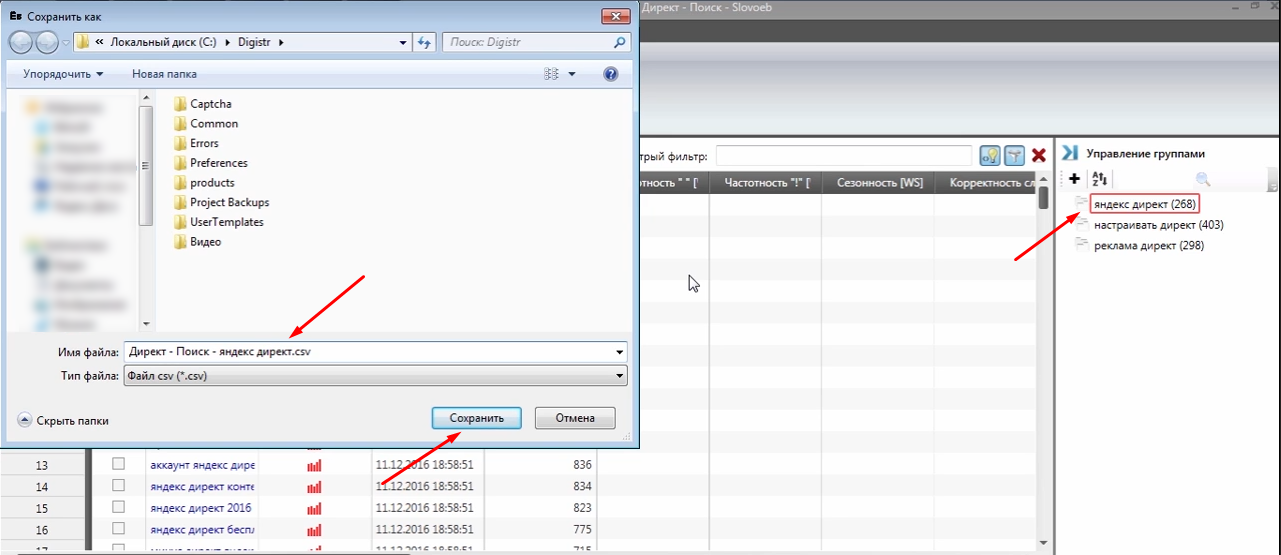1281x555 pixels.
Task: Add a new group with plus icon
Action: pos(1074,179)
